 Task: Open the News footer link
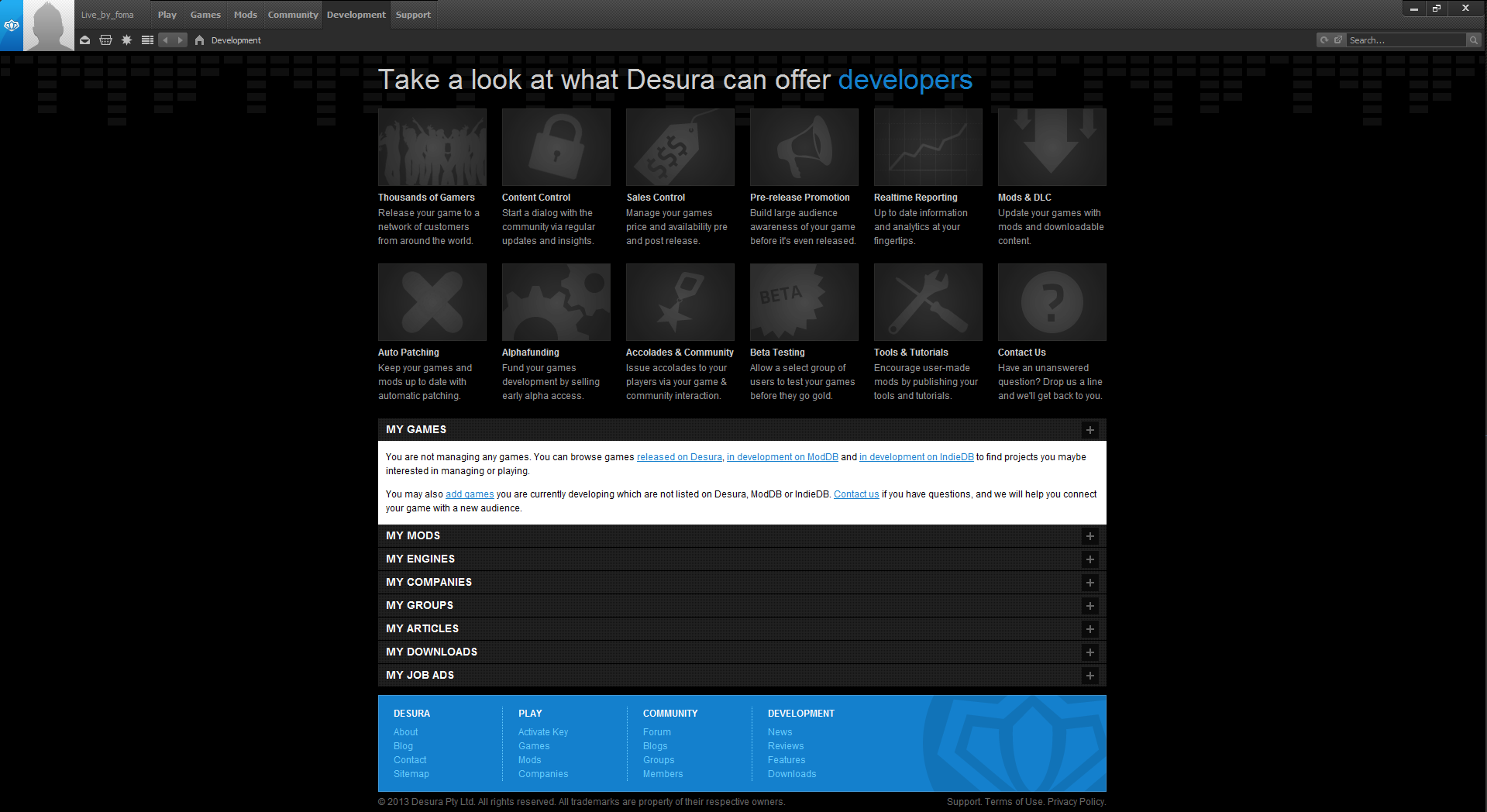click(780, 732)
